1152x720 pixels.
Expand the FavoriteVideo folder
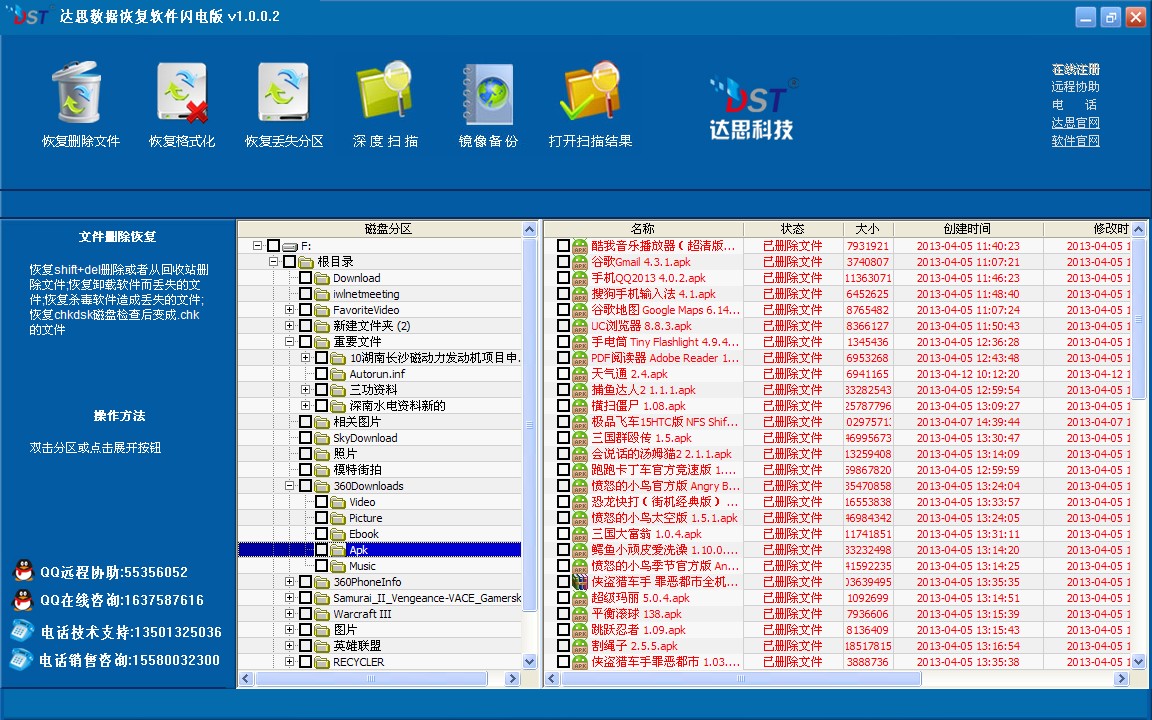click(289, 310)
